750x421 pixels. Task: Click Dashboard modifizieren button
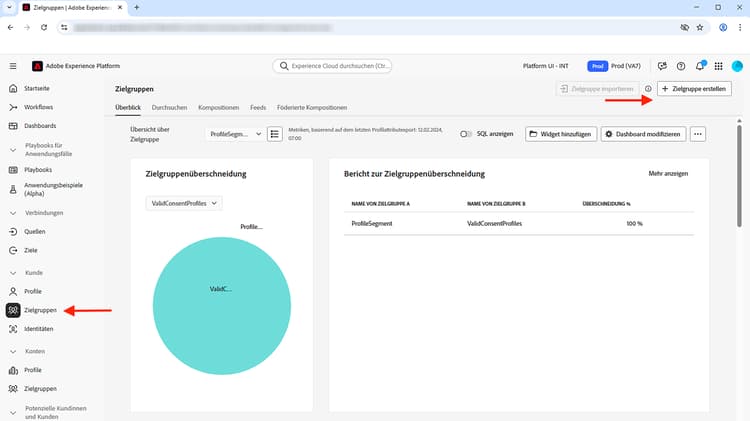(643, 134)
